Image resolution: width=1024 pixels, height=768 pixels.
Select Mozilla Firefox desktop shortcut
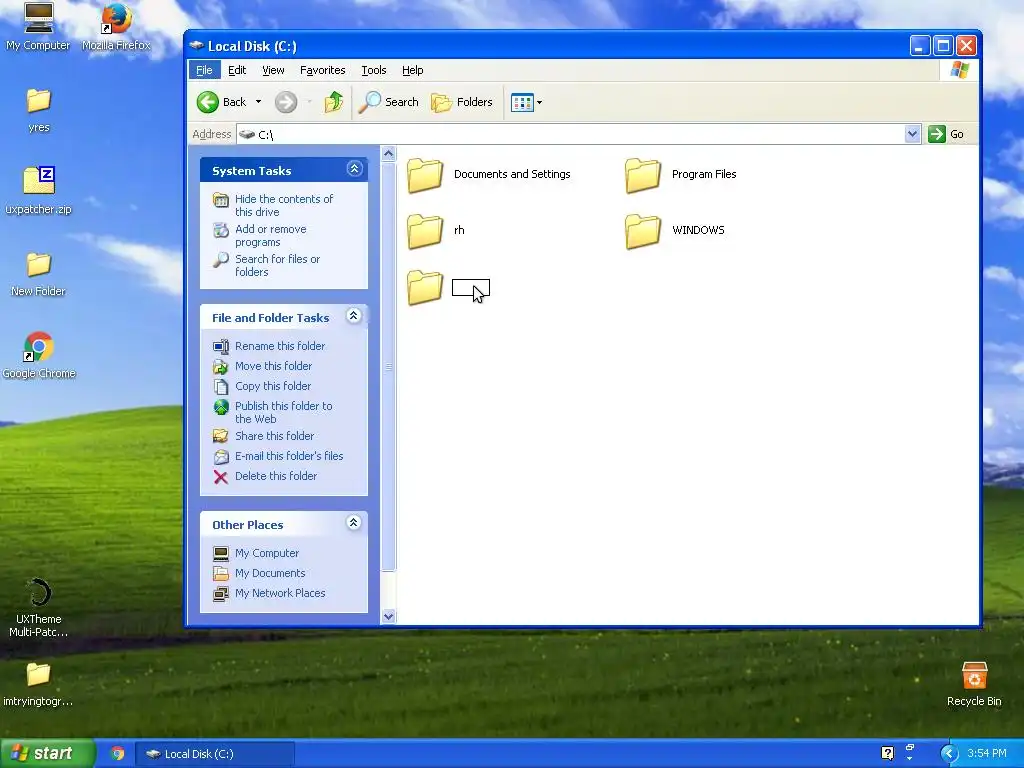(x=116, y=27)
